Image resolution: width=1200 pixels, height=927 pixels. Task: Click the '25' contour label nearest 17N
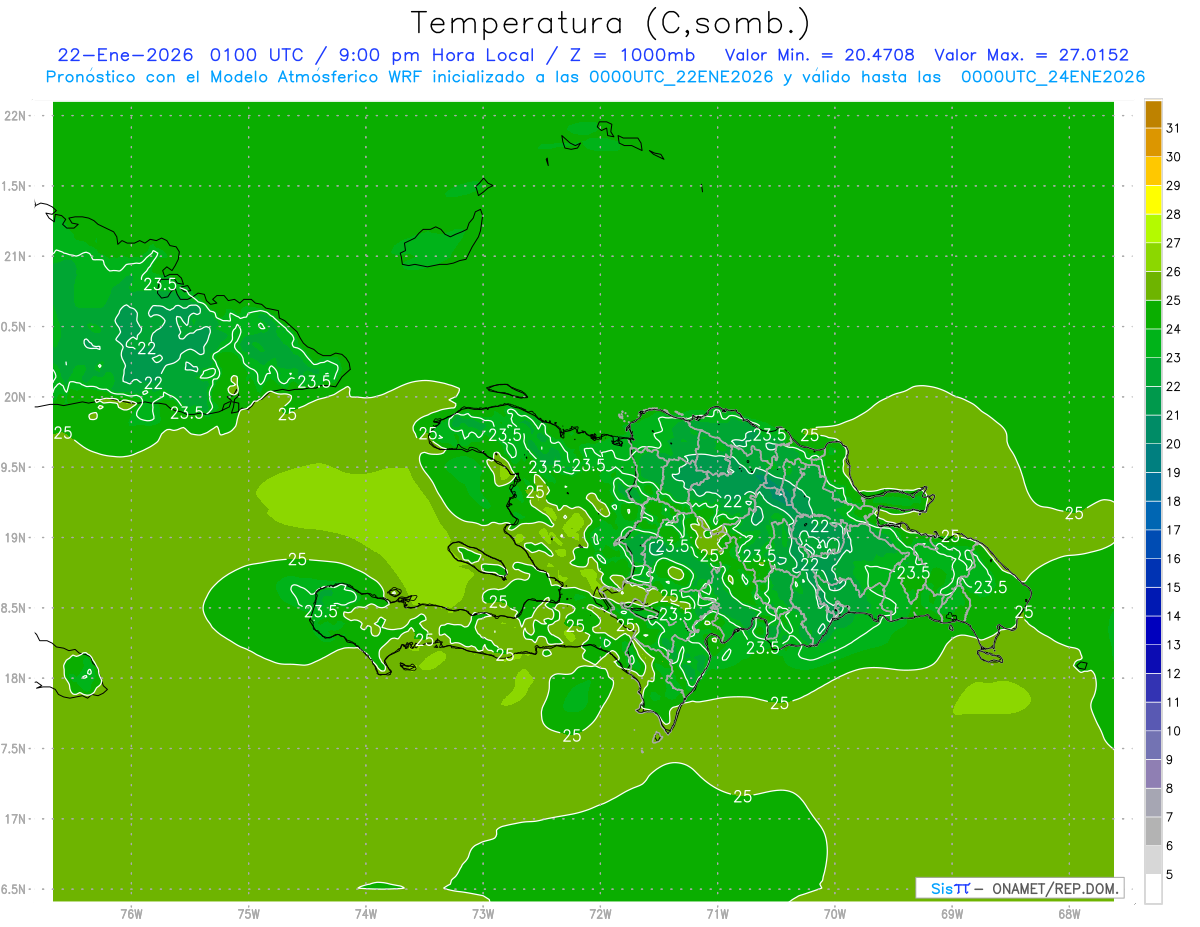pyautogui.click(x=743, y=796)
